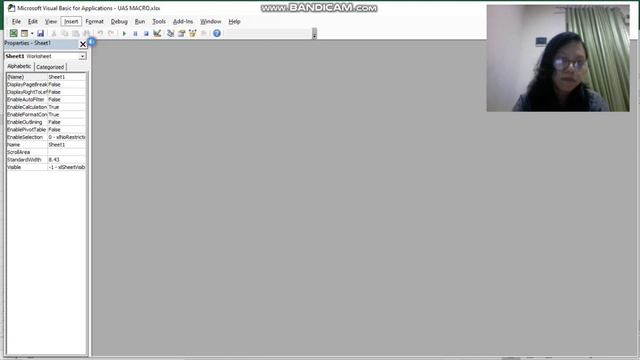Click the Paste toolbar icon

[76, 33]
